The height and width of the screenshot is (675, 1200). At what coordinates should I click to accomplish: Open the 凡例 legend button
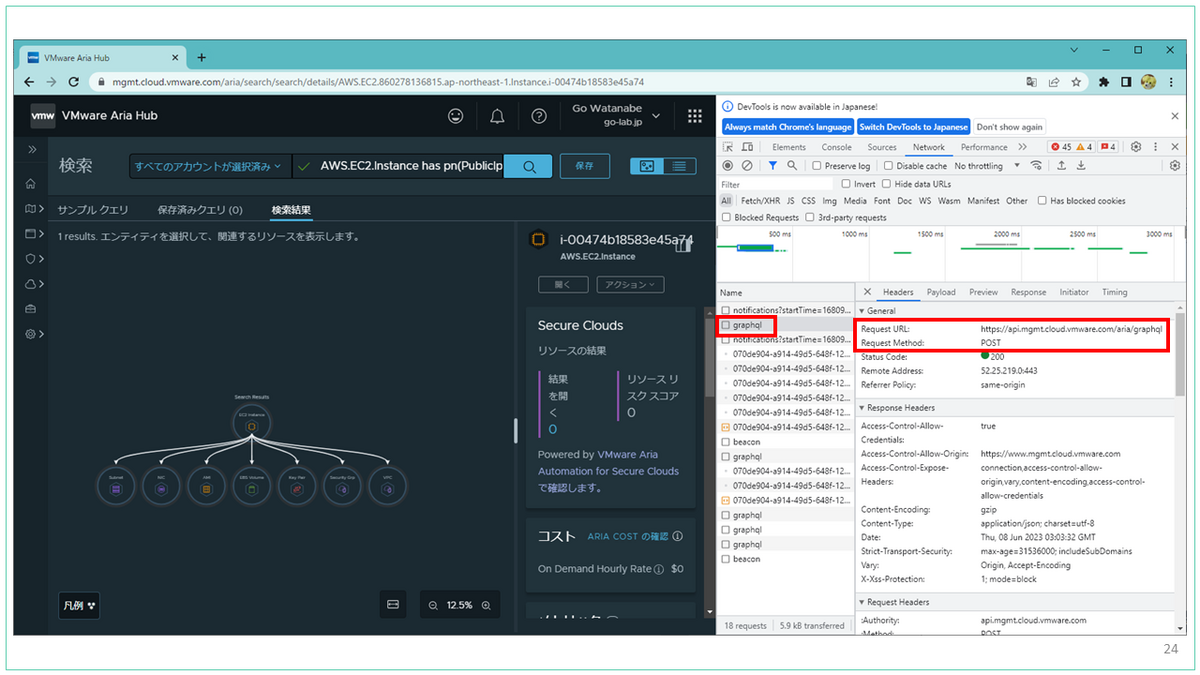tap(79, 605)
